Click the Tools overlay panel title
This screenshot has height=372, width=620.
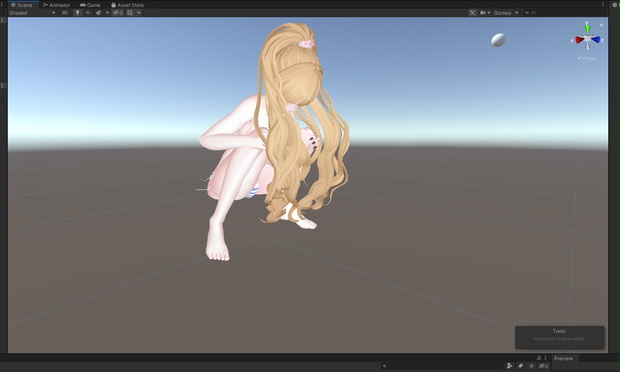click(x=559, y=331)
